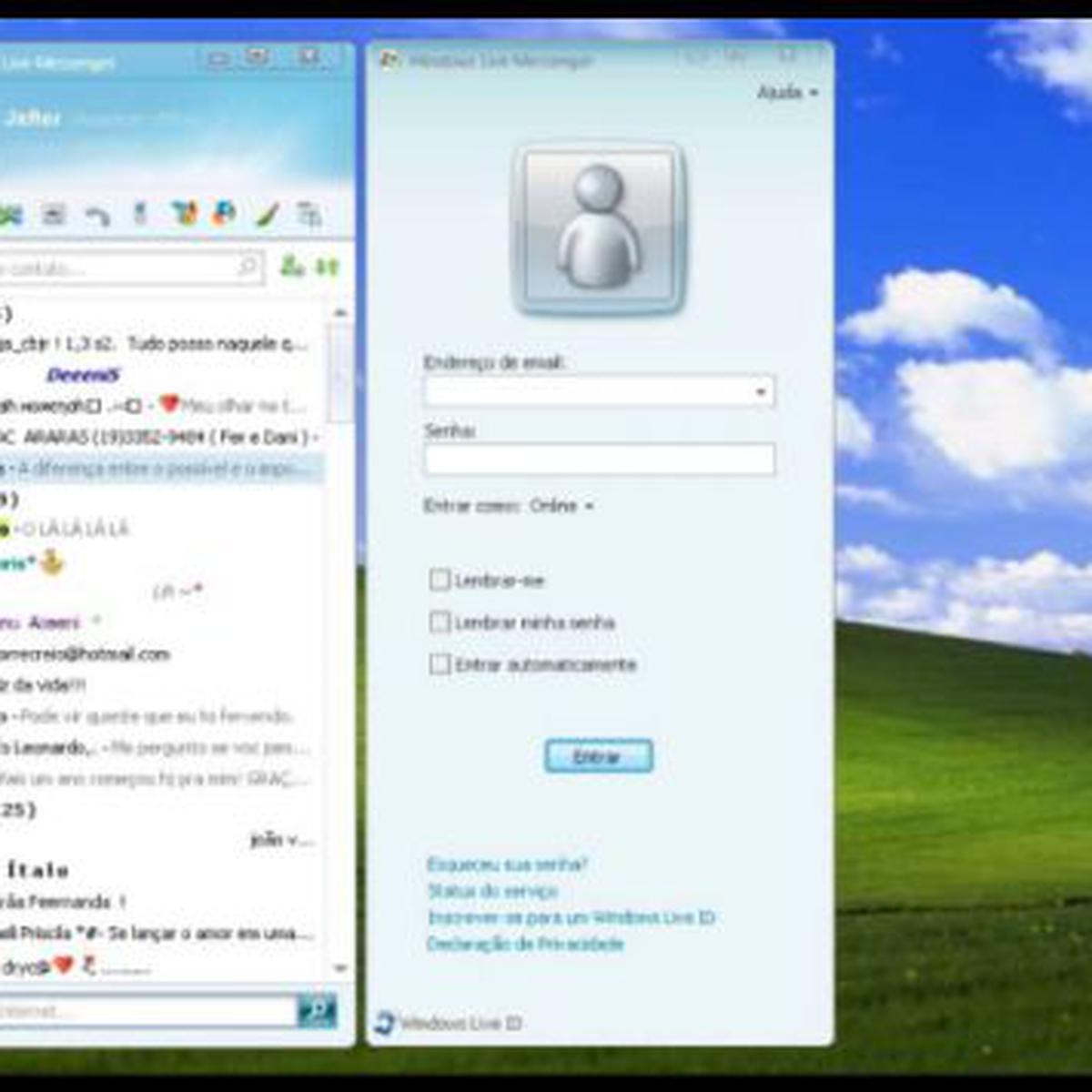Select contact with 'Tudo posso naquele' message
Screen dimensions: 1092x1092
tap(161, 343)
